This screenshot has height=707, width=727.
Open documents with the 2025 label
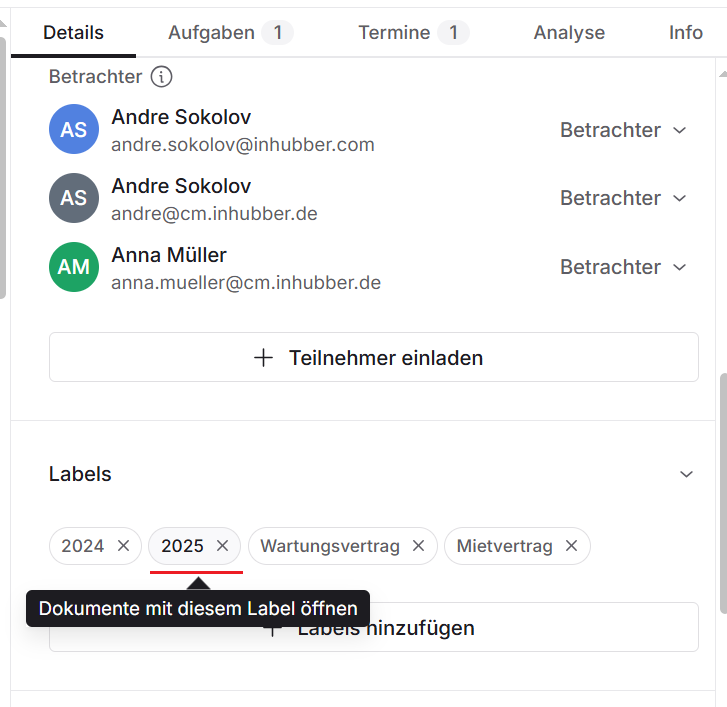[182, 546]
